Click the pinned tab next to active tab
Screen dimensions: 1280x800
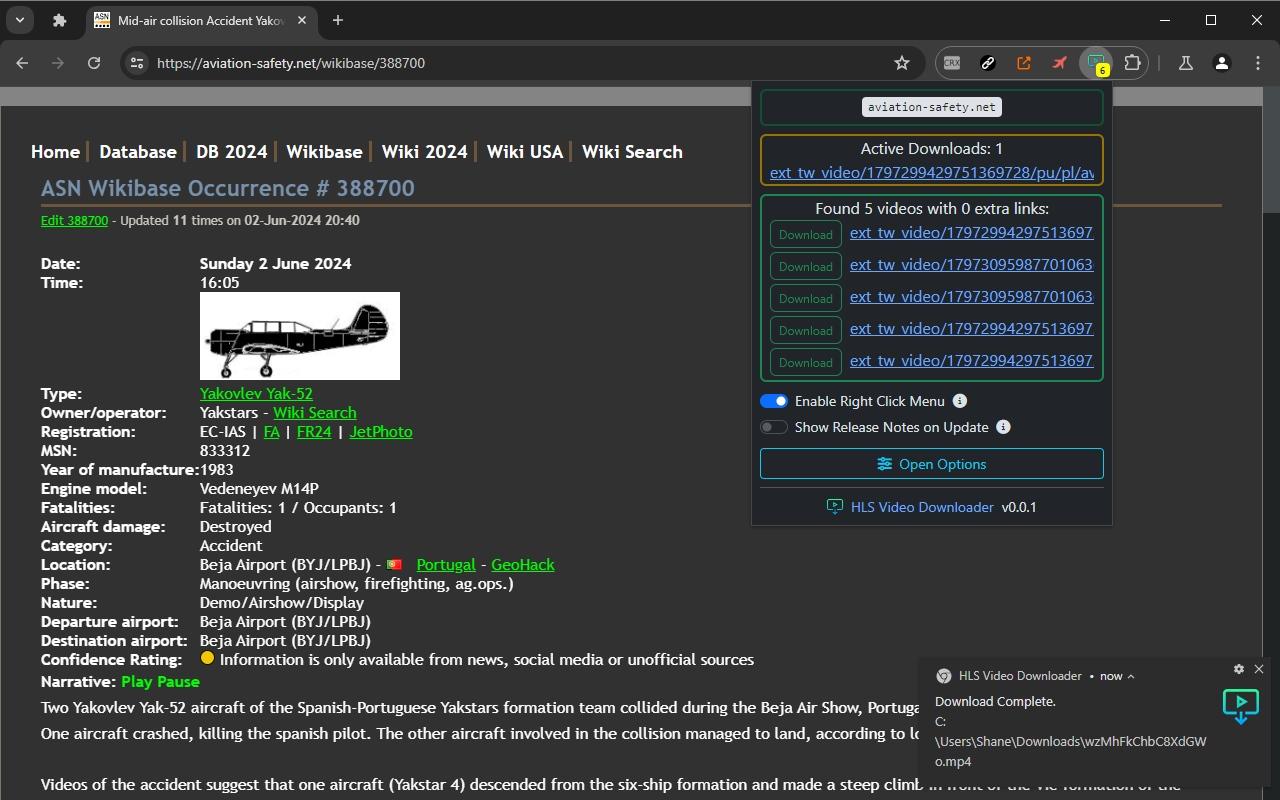pyautogui.click(x=59, y=20)
